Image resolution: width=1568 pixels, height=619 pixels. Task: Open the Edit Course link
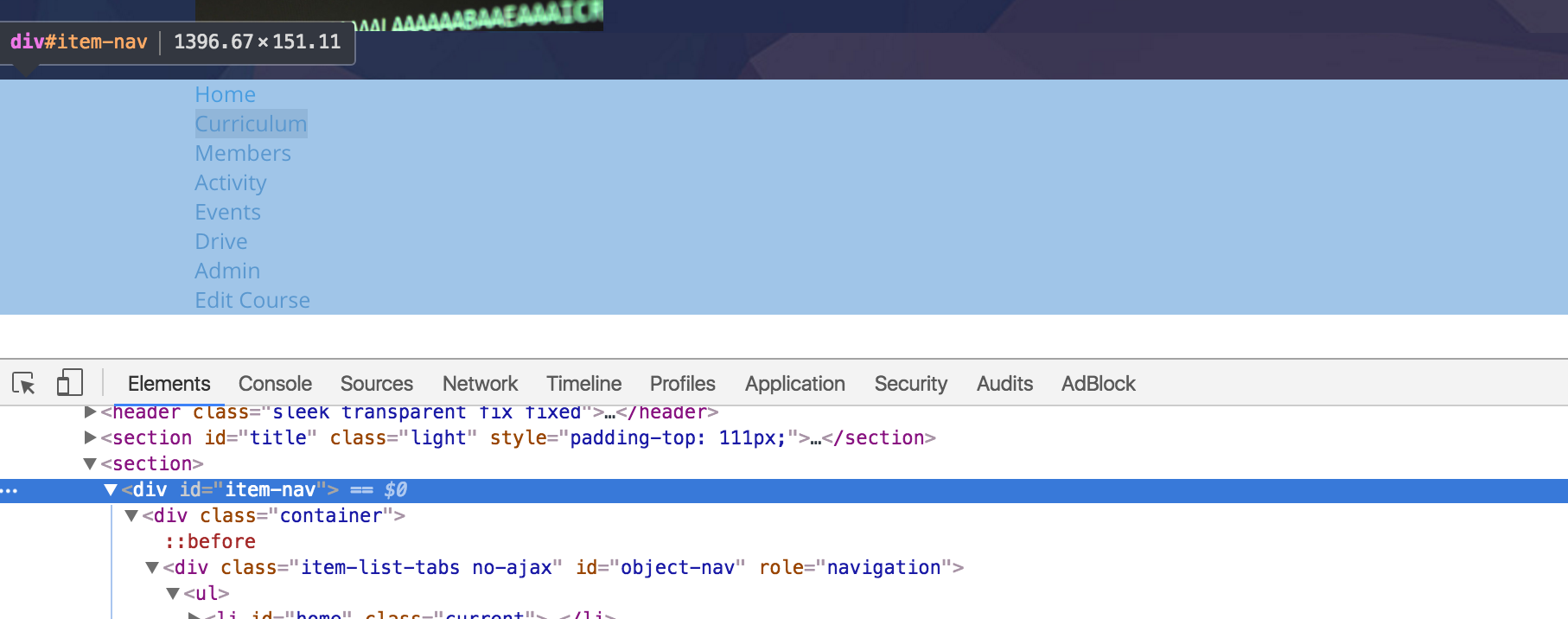click(x=252, y=300)
